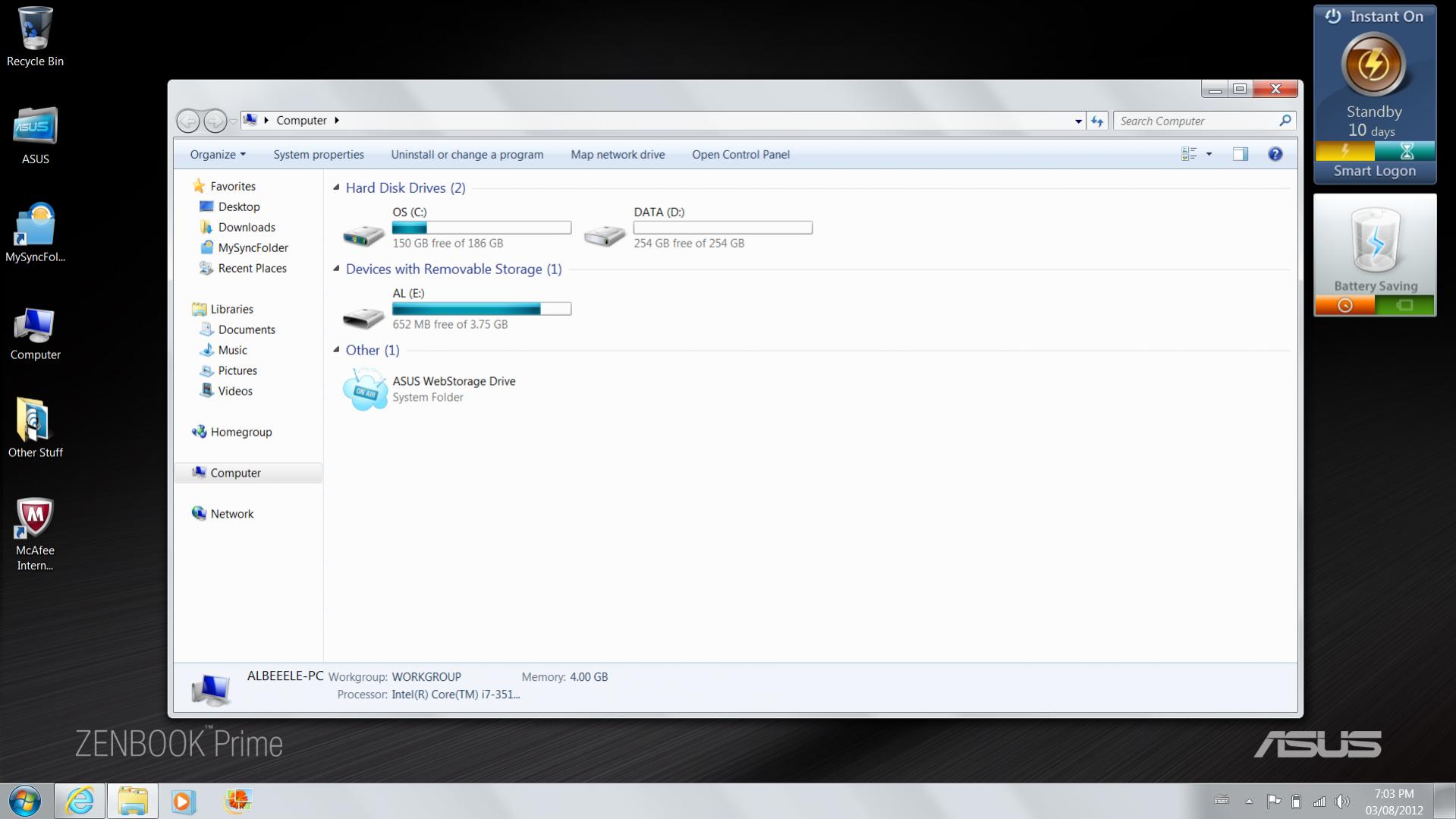This screenshot has width=1456, height=819.
Task: Select Pictures library in navigation pane
Action: [228, 370]
